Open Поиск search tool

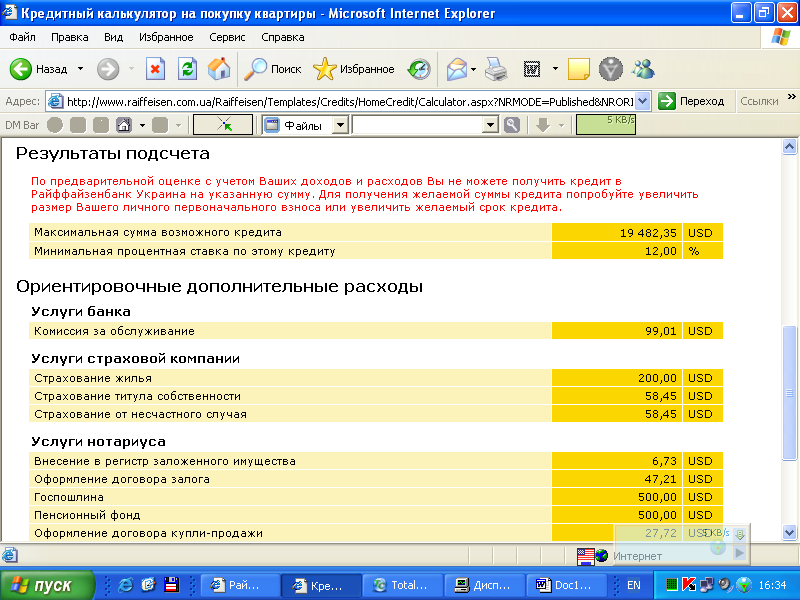(x=272, y=69)
